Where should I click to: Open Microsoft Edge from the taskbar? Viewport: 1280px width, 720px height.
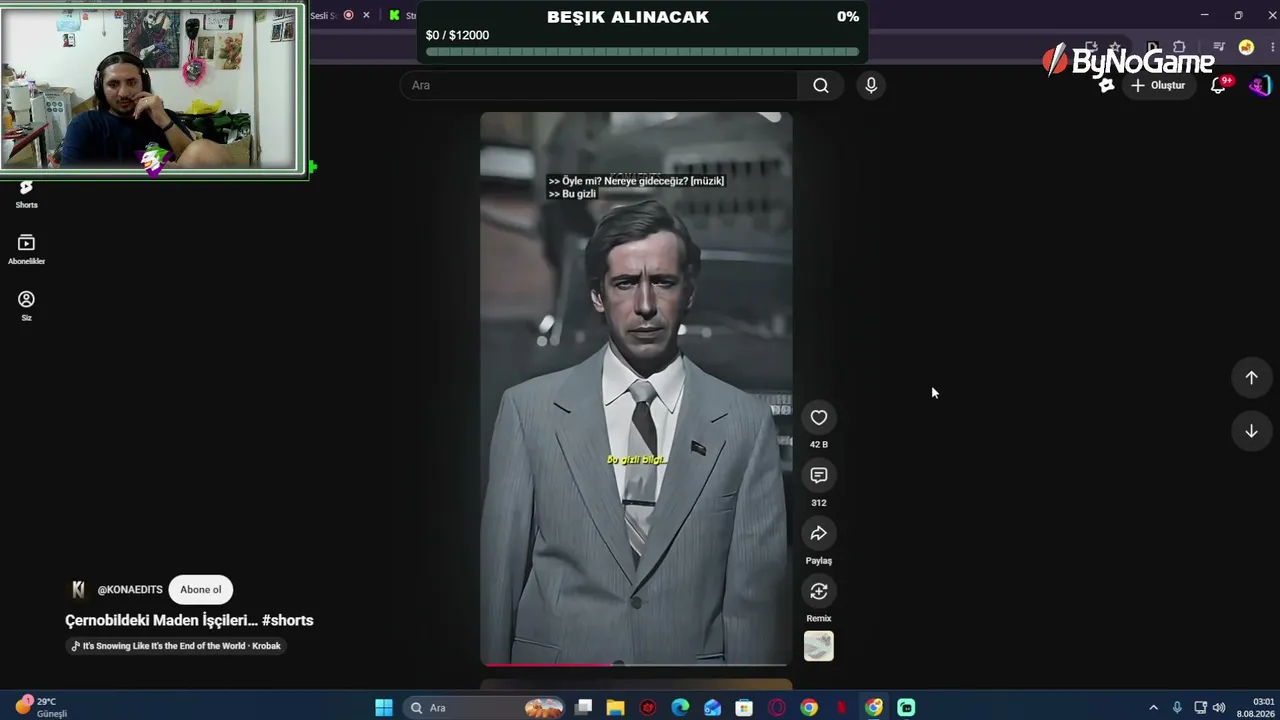point(680,708)
